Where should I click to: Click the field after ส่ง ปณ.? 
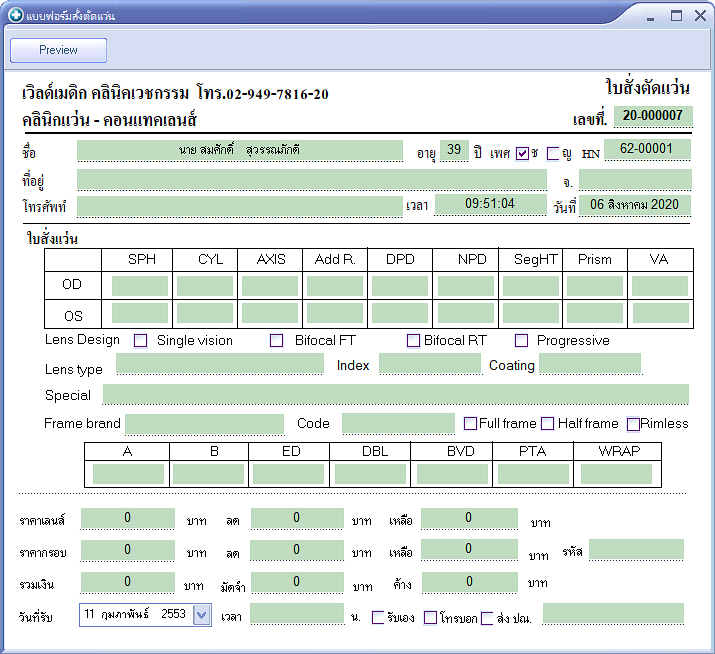(613, 613)
